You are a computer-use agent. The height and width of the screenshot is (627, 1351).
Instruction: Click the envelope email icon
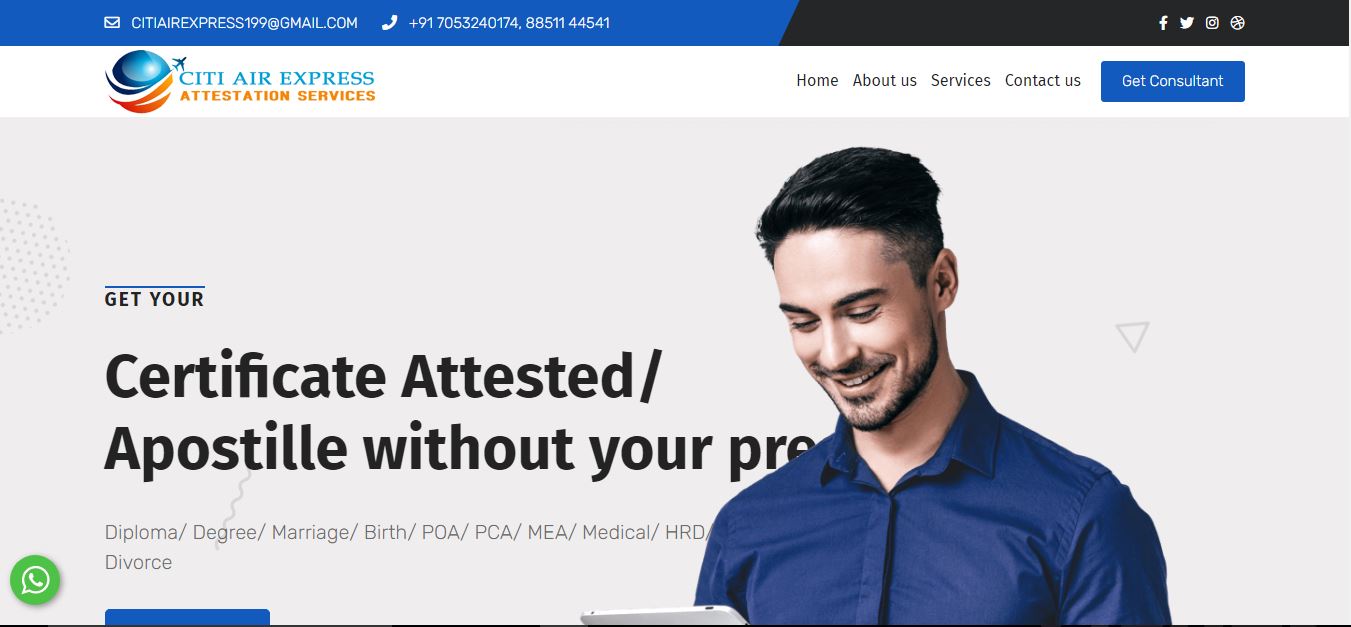tap(112, 23)
